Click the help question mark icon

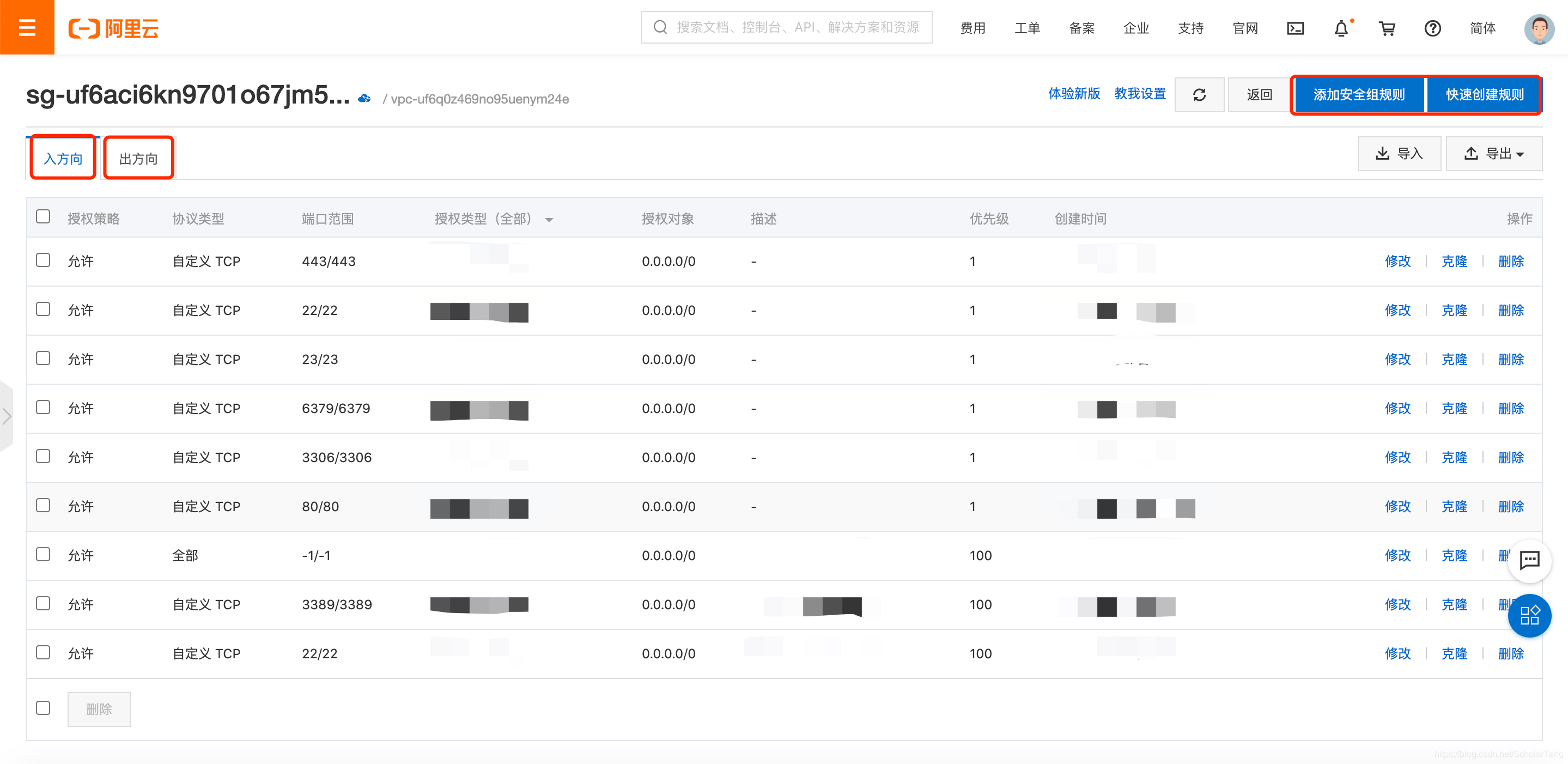[1432, 28]
